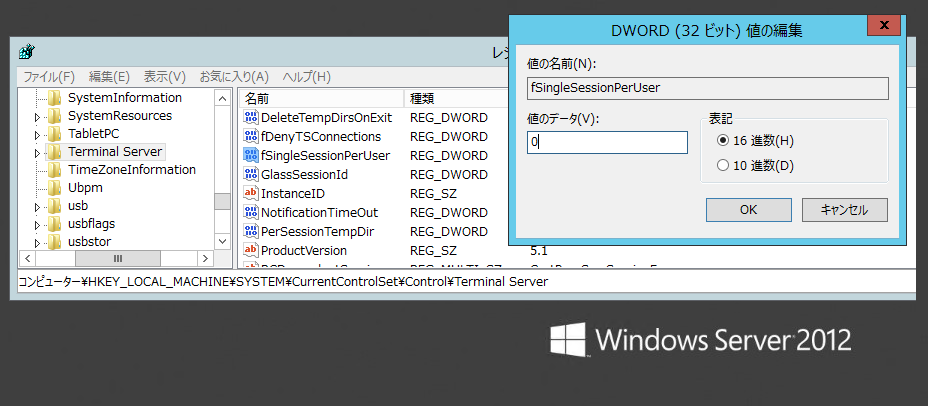Click the NotificationTimeOut DWORD icon

(x=251, y=212)
